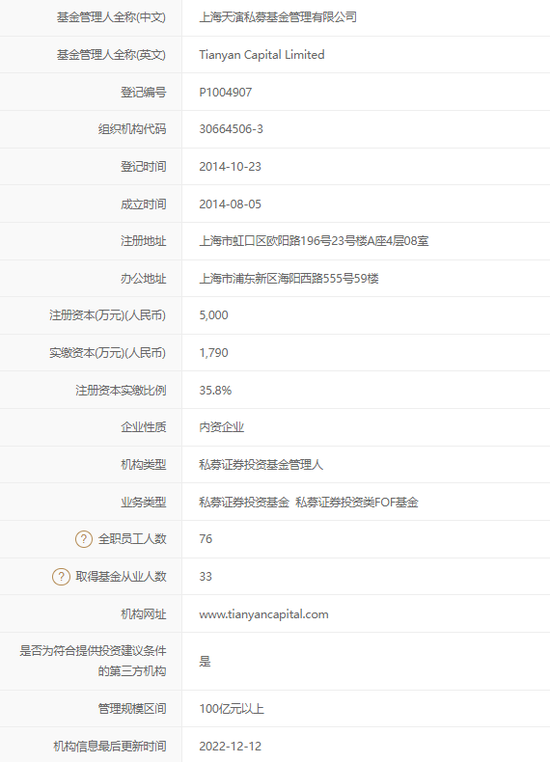This screenshot has height=762, width=550.
Task: Click the label 办公地址
Action: (143, 278)
